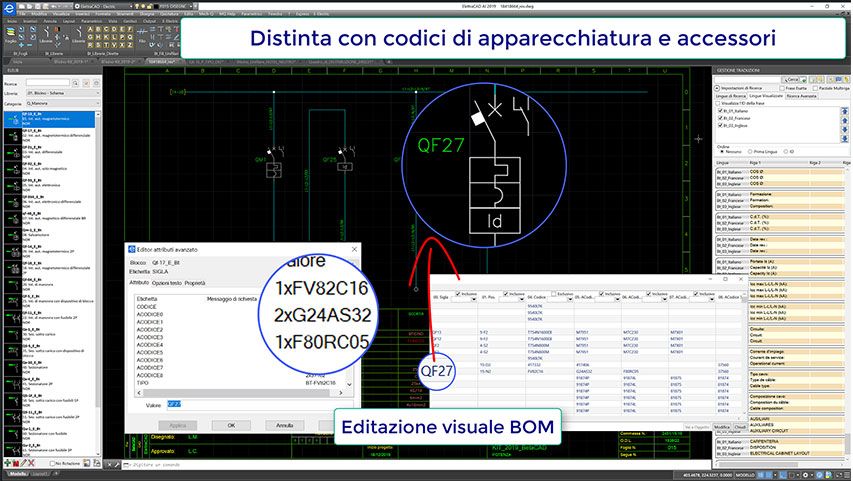This screenshot has width=853, height=481.
Task: Open filter dropdown for 00. Sigla column
Action: (473, 299)
